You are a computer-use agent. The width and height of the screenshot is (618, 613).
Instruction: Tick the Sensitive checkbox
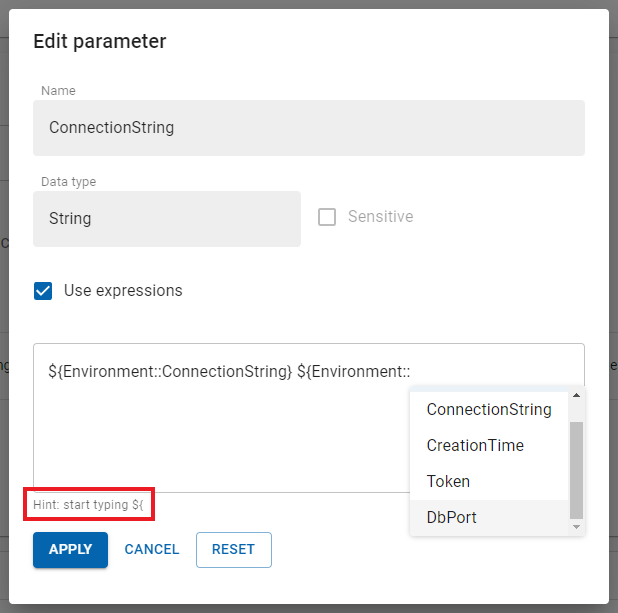327,217
